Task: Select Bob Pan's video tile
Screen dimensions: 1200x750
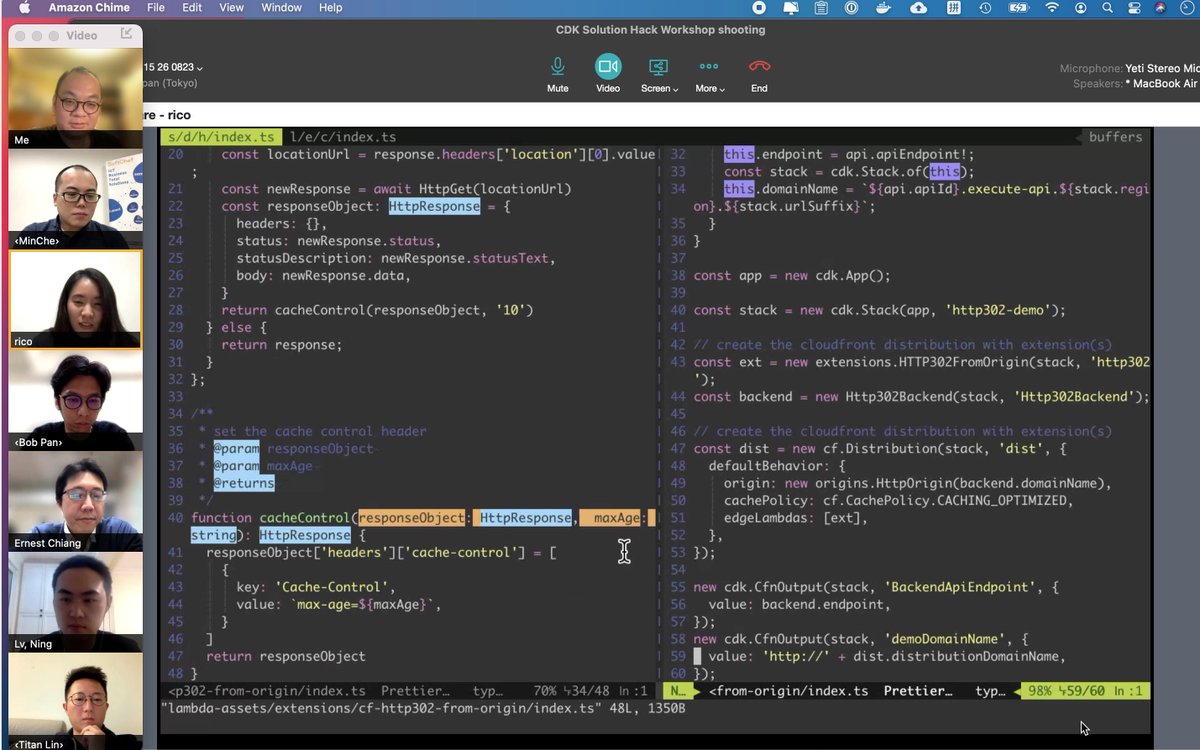Action: [x=75, y=401]
